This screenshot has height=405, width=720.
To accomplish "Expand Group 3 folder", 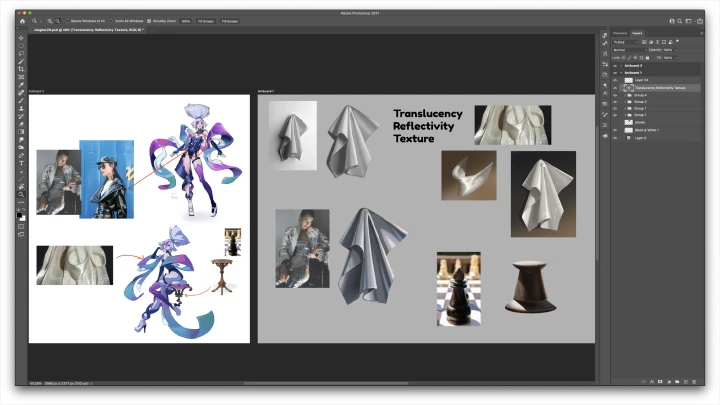I will pyautogui.click(x=625, y=101).
